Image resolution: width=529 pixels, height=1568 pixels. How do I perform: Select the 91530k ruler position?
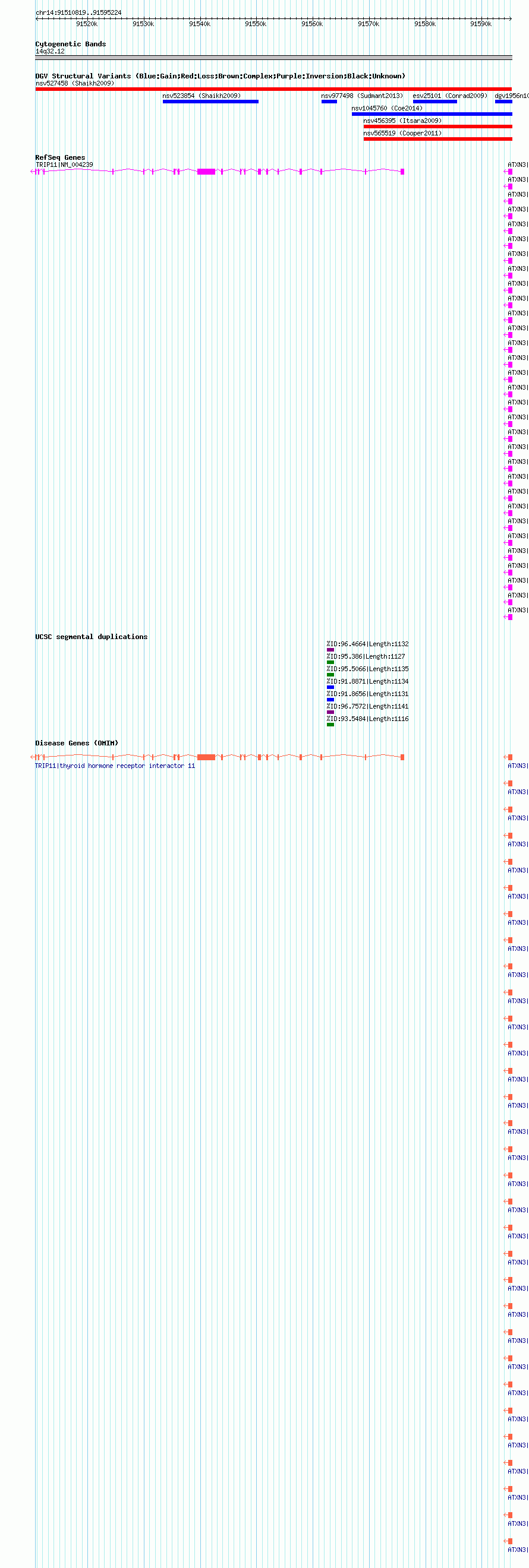coord(143,24)
